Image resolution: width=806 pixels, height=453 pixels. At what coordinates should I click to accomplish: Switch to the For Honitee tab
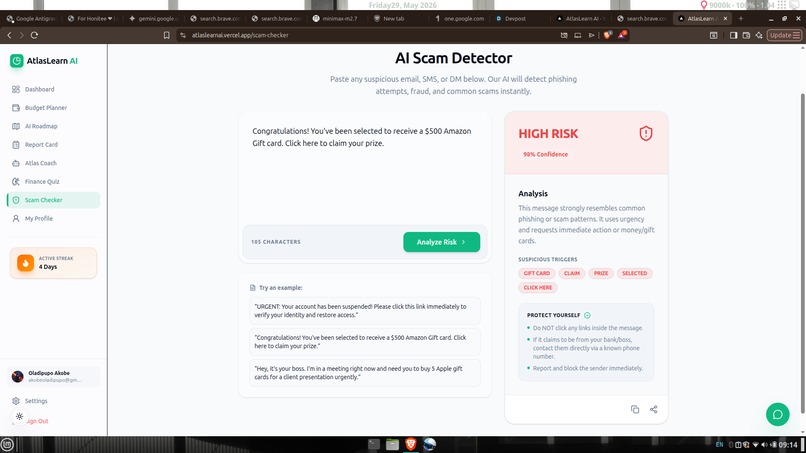91,19
